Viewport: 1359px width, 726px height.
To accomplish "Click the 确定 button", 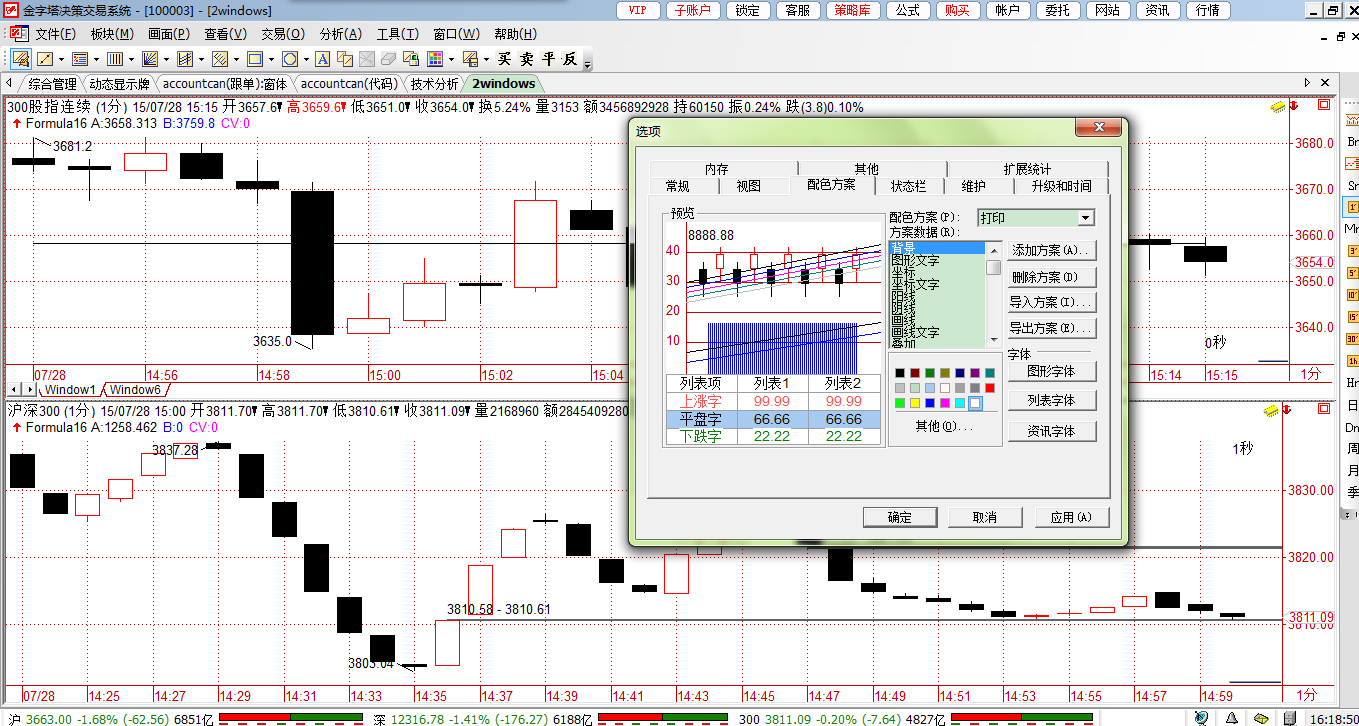I will [899, 517].
